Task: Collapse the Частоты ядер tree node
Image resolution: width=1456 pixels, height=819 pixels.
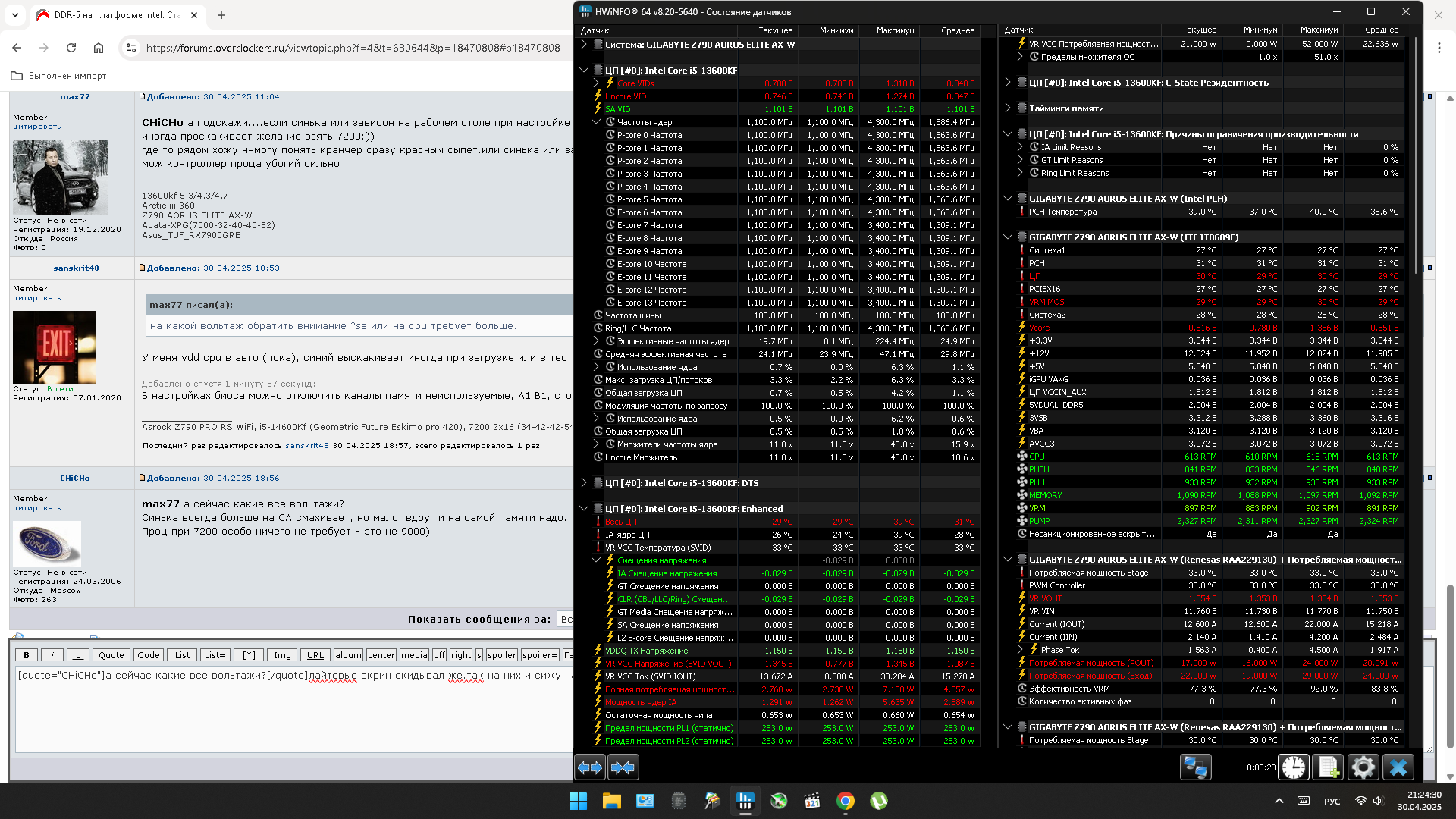Action: (597, 122)
